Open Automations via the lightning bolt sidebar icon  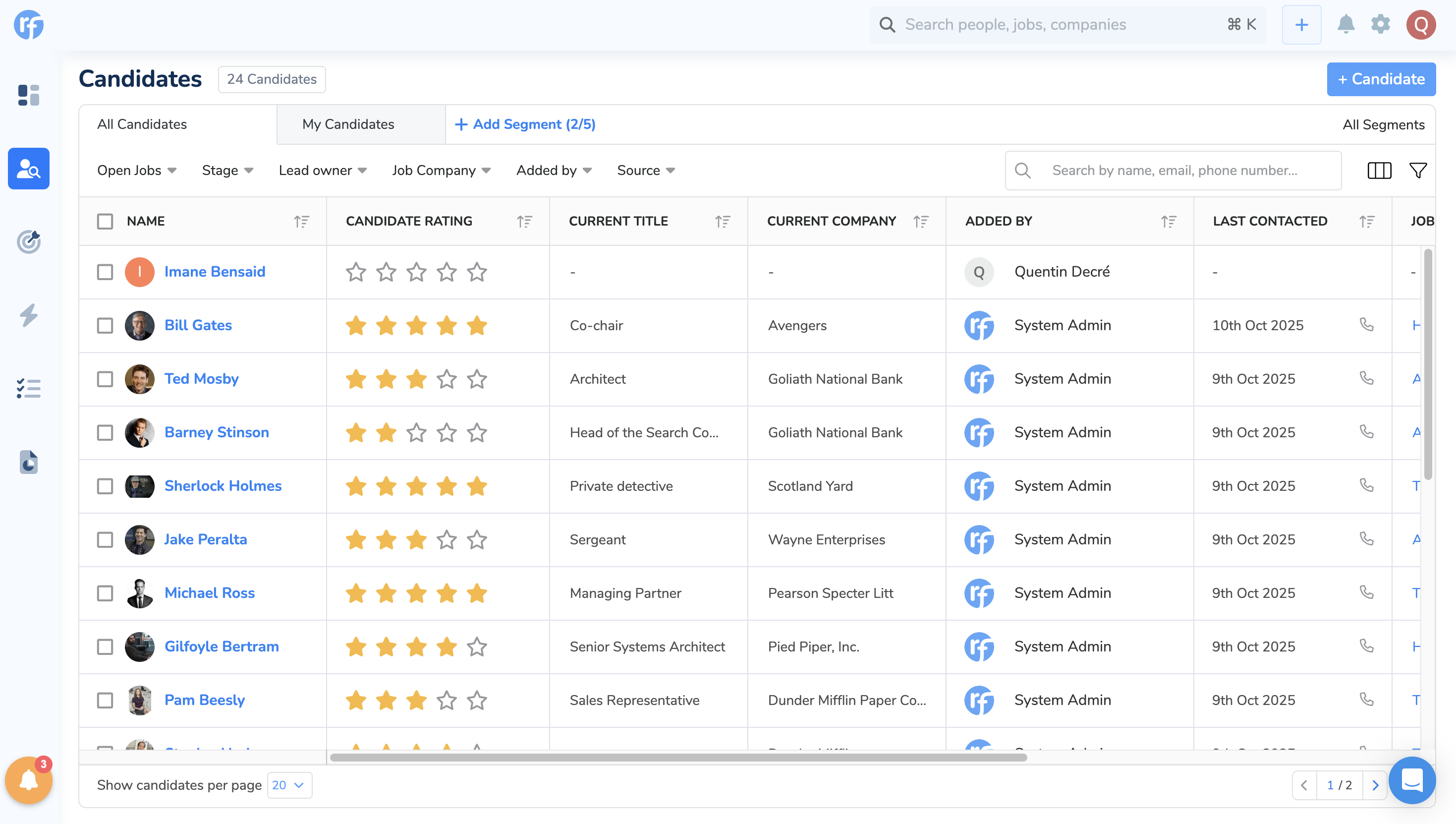click(28, 315)
